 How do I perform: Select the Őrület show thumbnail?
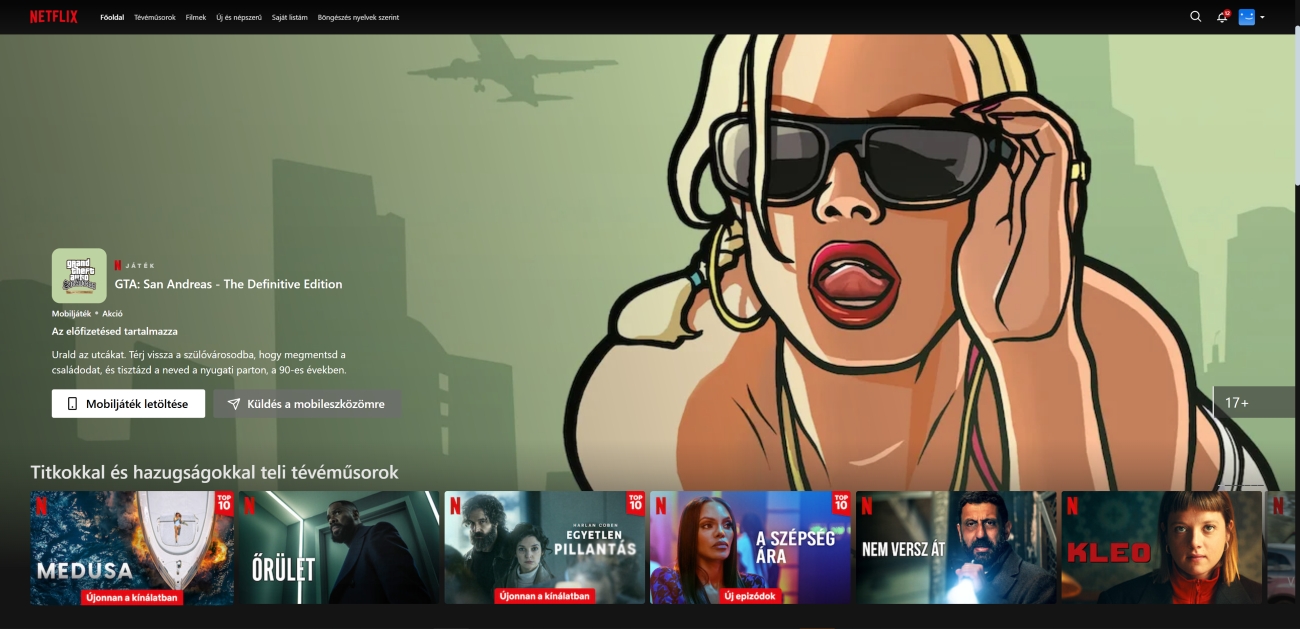click(338, 547)
